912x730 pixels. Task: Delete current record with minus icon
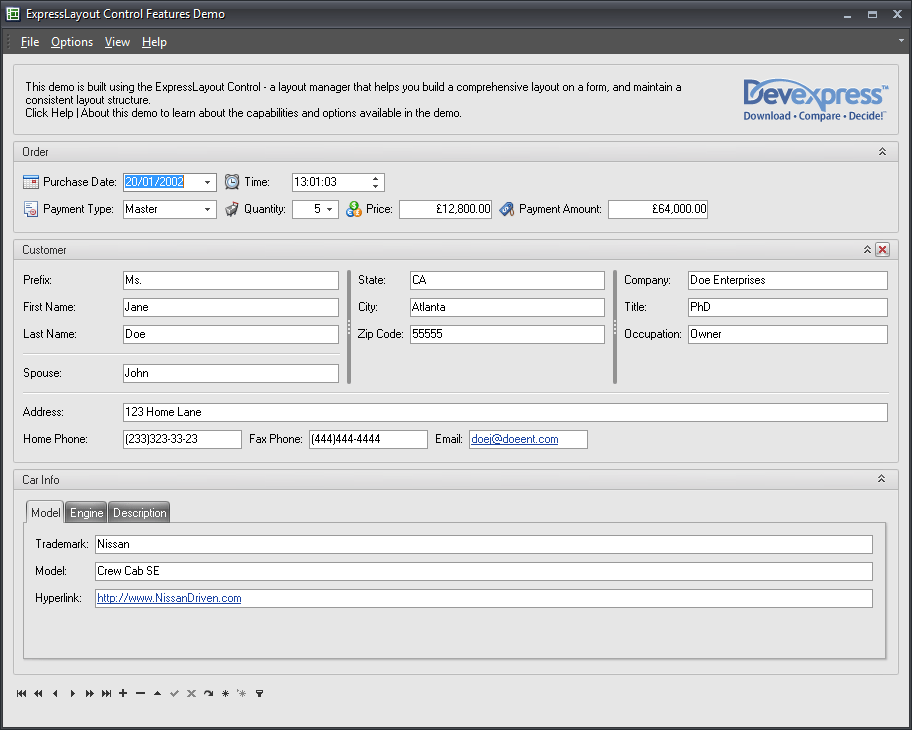(x=140, y=693)
